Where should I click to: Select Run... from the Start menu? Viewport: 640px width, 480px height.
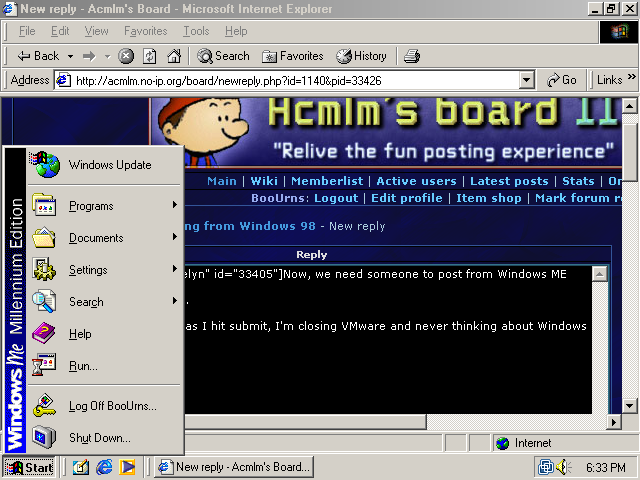coord(83,366)
